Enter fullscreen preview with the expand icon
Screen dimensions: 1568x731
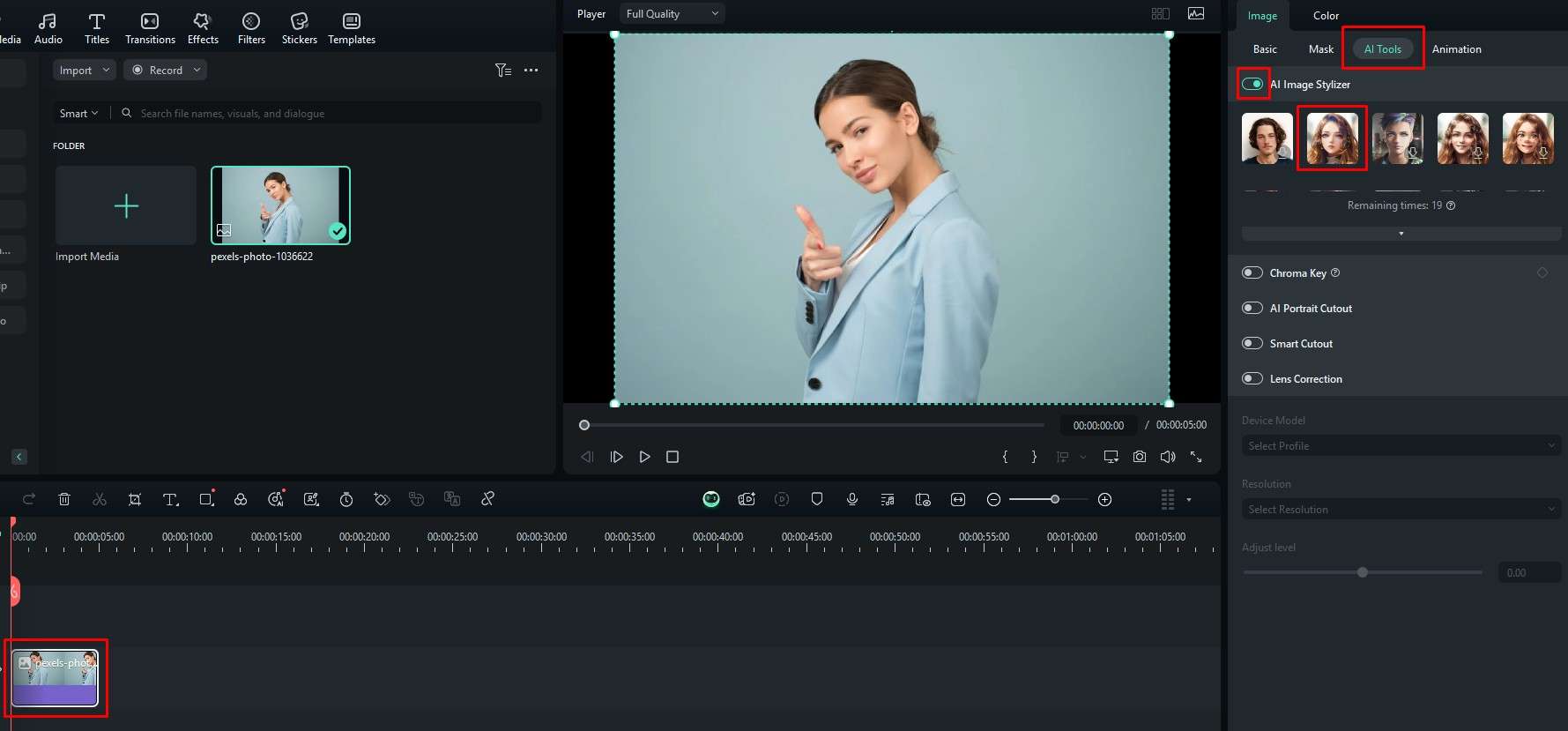pos(1196,457)
